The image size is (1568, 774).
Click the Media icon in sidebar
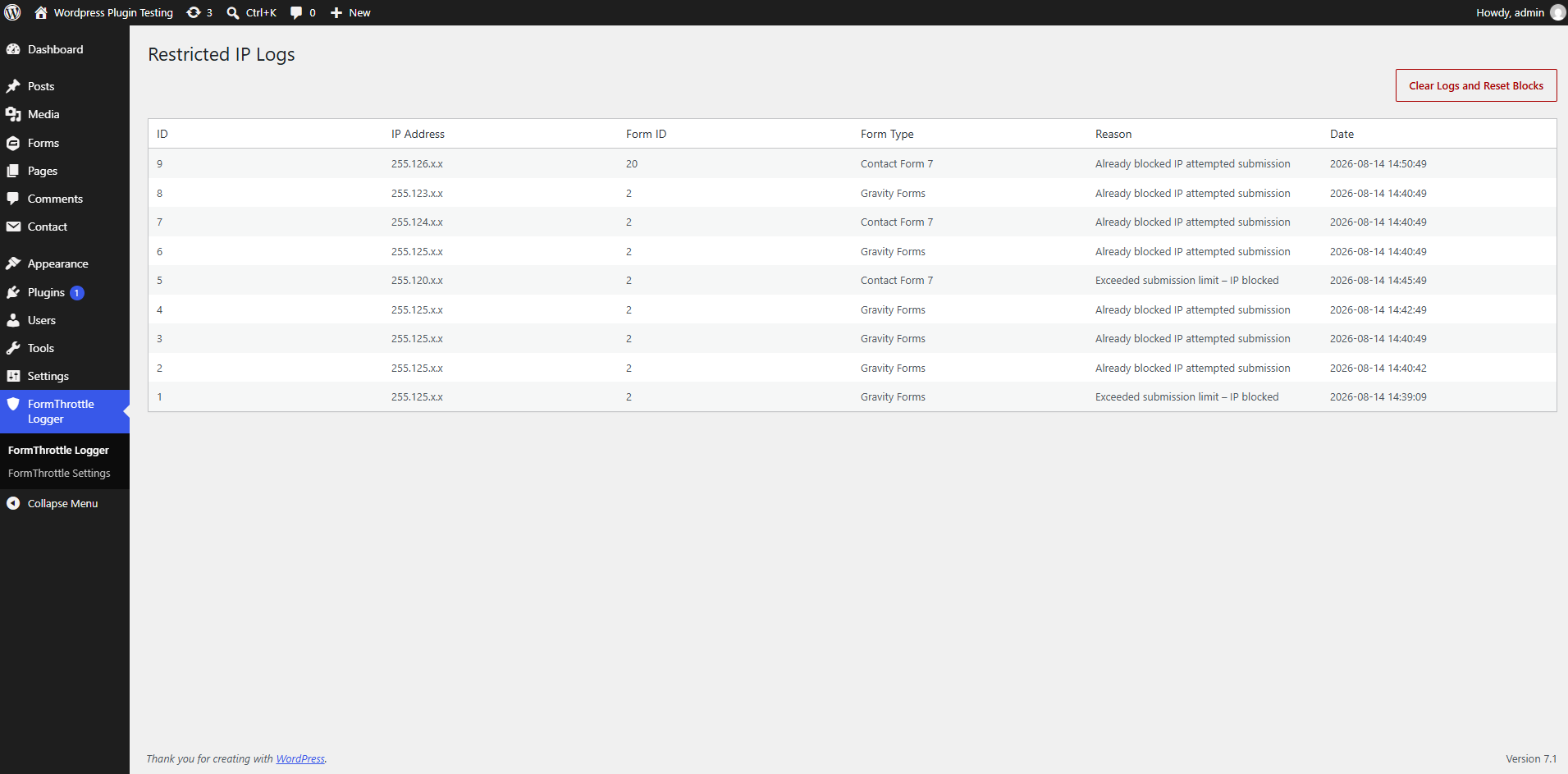13,114
